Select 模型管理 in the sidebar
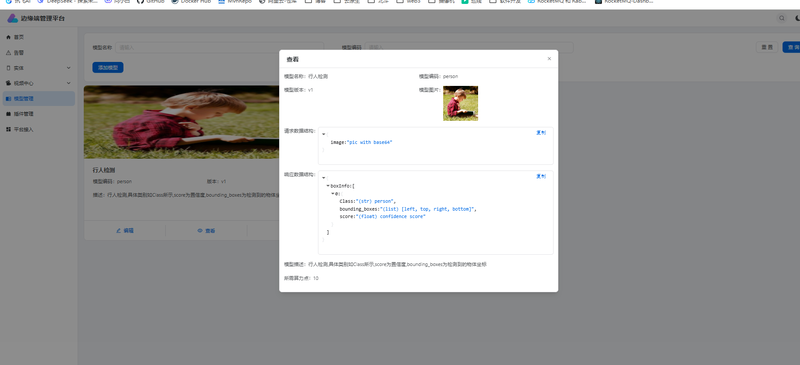 click(39, 99)
